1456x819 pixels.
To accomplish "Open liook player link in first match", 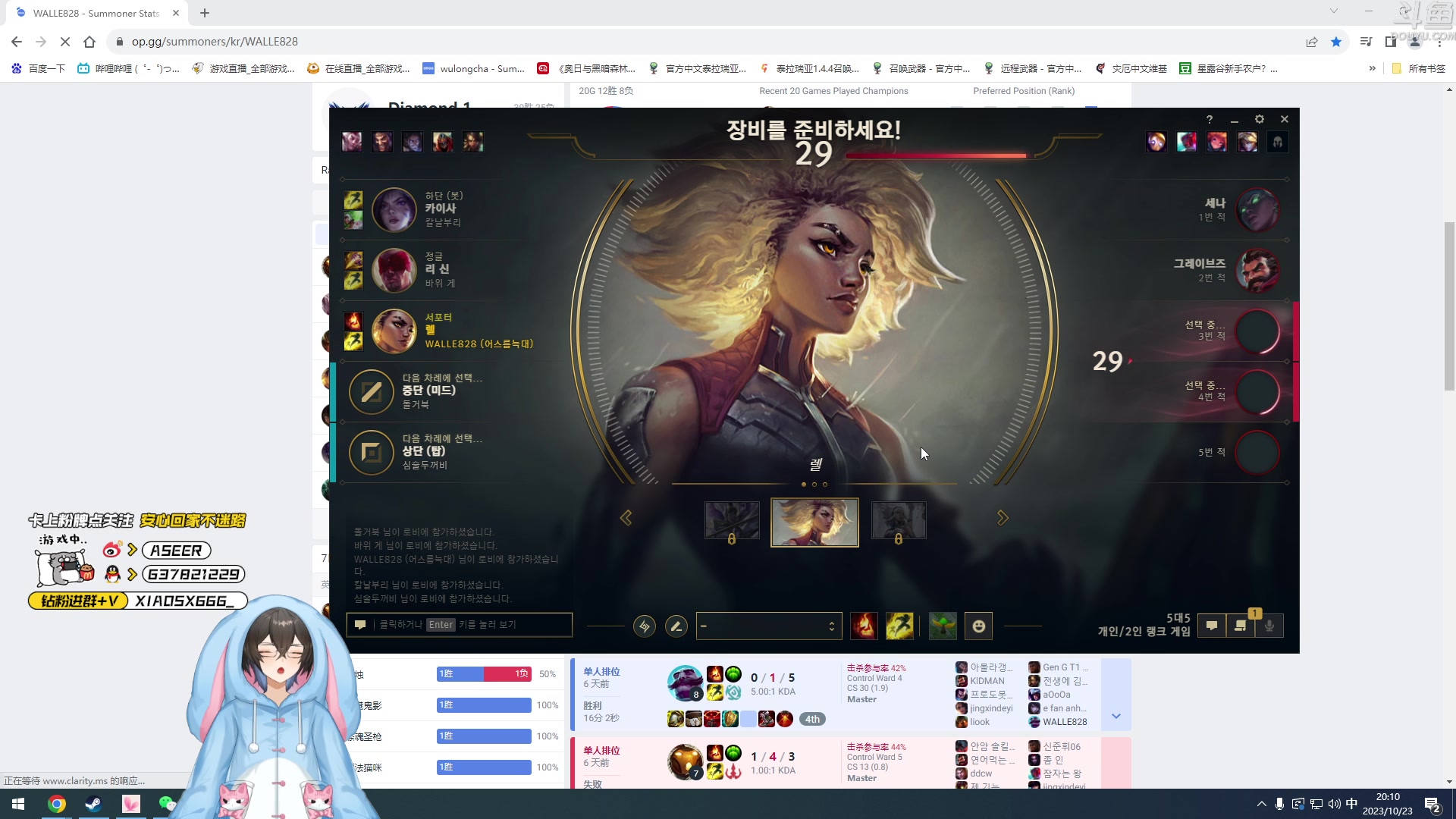I will pyautogui.click(x=980, y=722).
